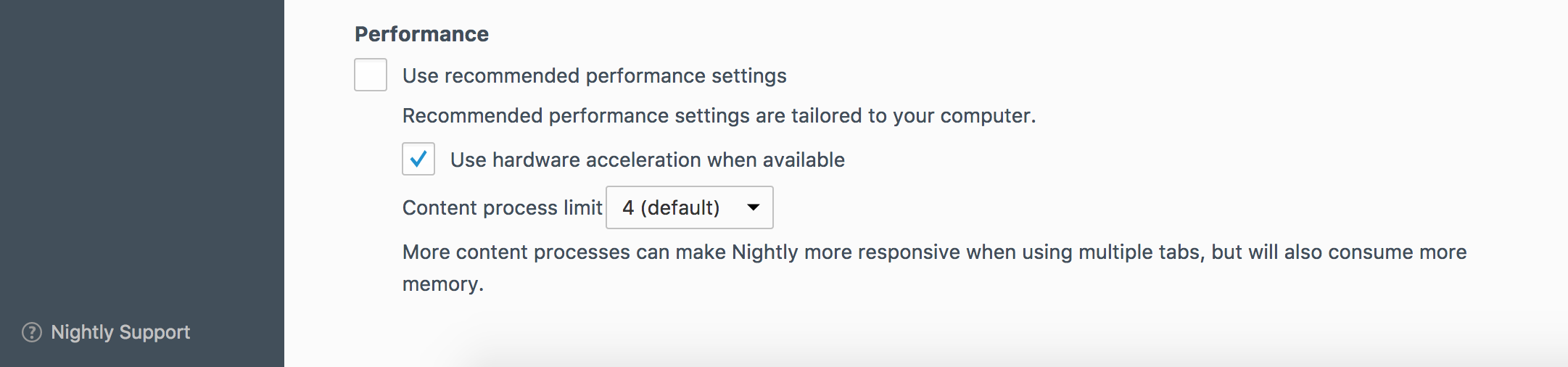Click the "Content process limit" label

pyautogui.click(x=502, y=207)
